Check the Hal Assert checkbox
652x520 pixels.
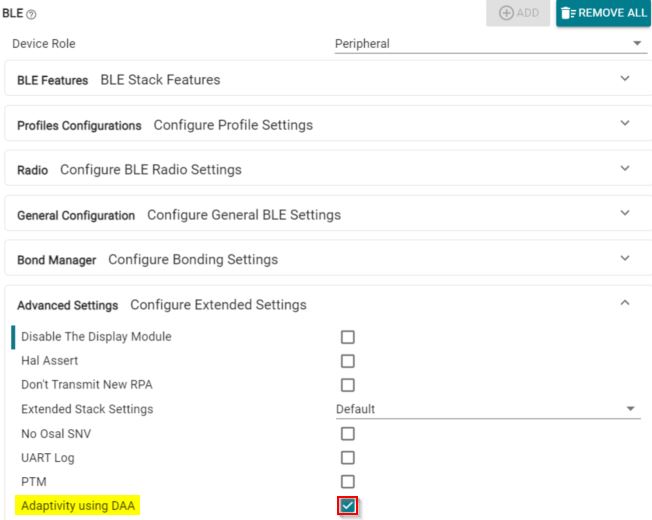pyautogui.click(x=348, y=361)
